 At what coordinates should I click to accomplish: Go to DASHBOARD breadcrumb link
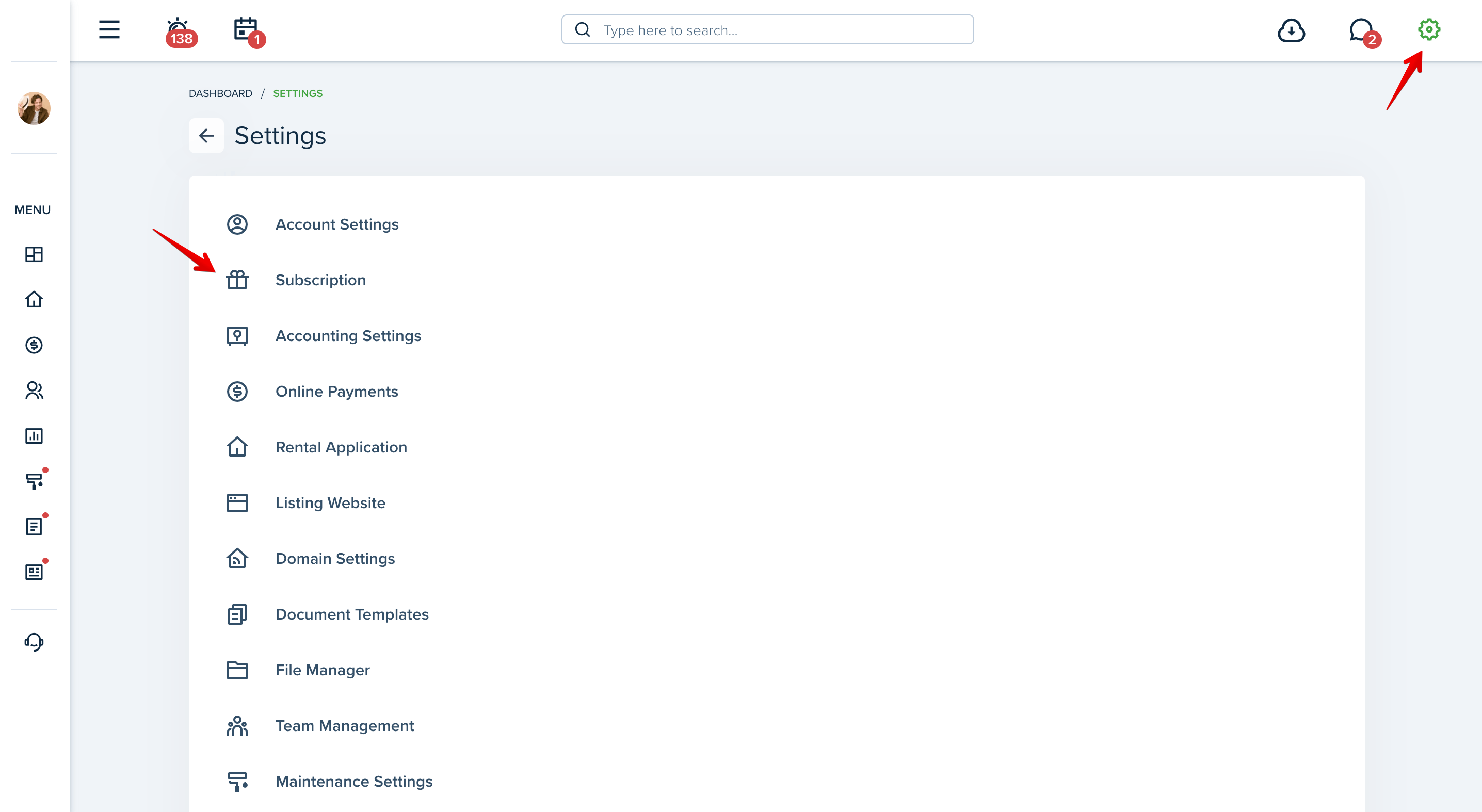(x=220, y=93)
